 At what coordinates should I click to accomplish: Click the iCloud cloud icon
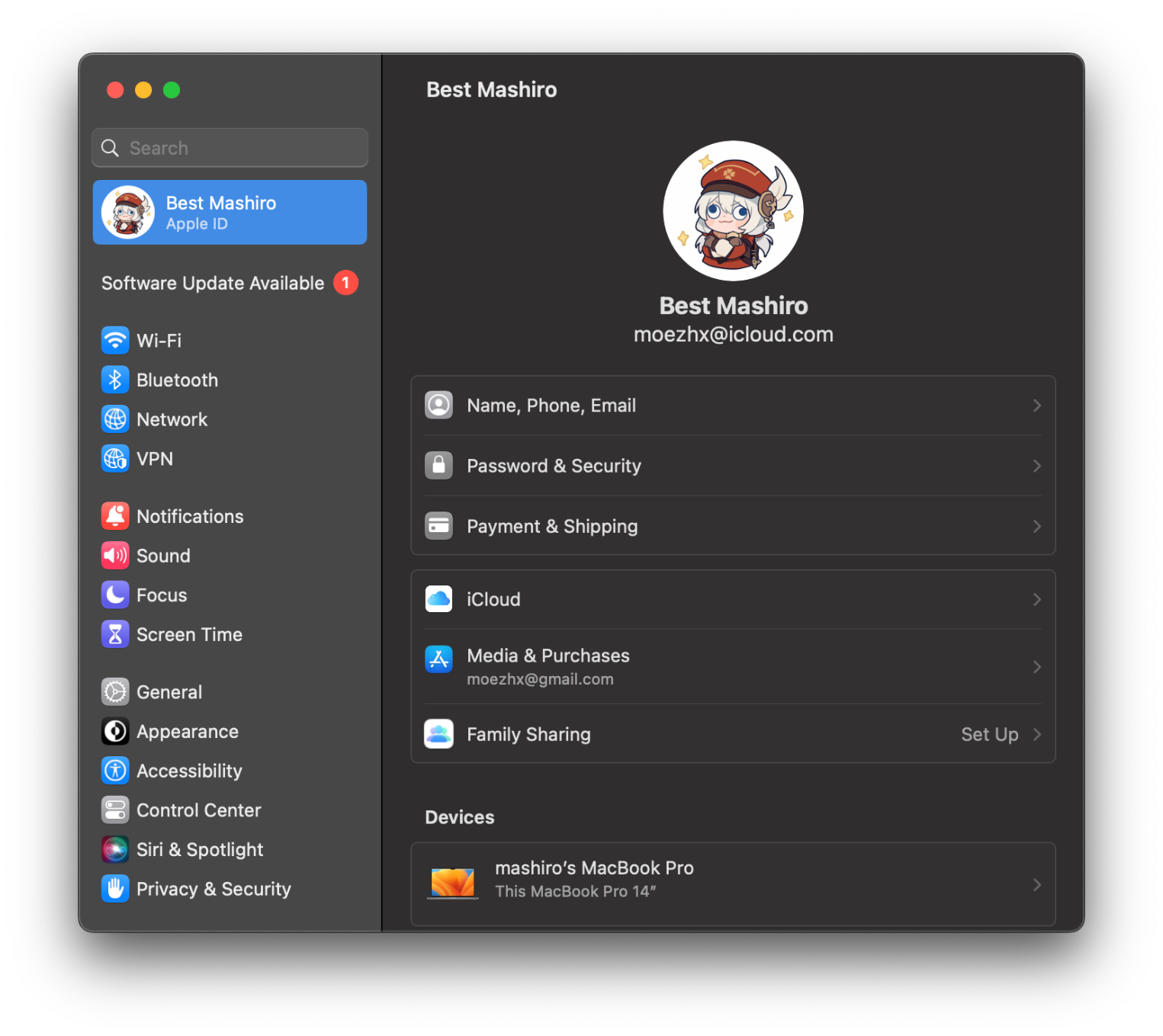coord(439,599)
